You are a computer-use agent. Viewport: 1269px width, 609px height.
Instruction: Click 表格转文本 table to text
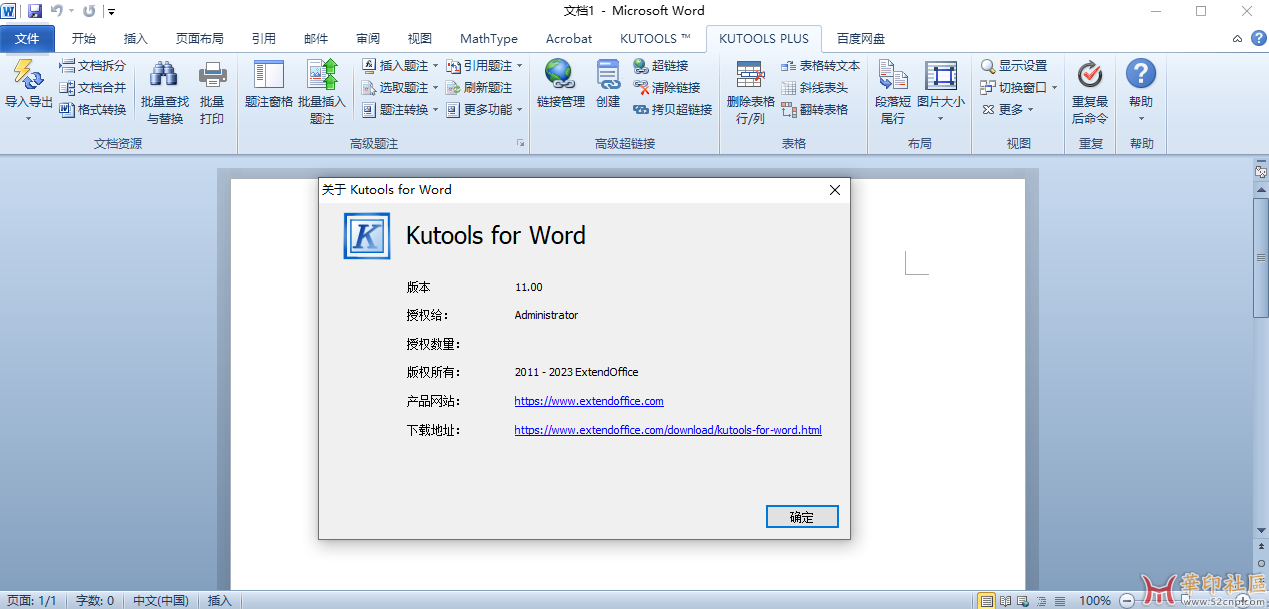pyautogui.click(x=820, y=66)
